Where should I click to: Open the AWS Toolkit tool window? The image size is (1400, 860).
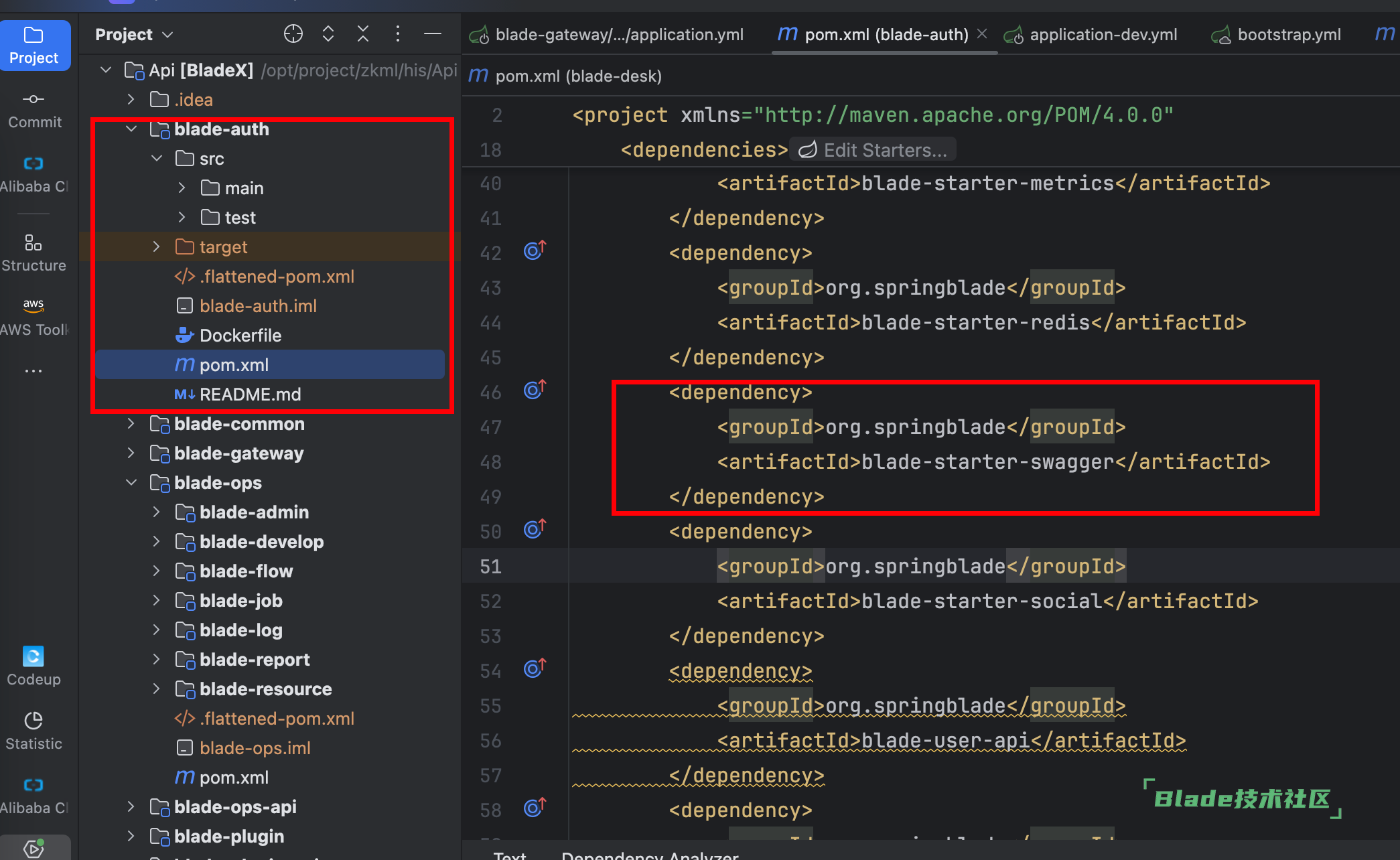34,317
